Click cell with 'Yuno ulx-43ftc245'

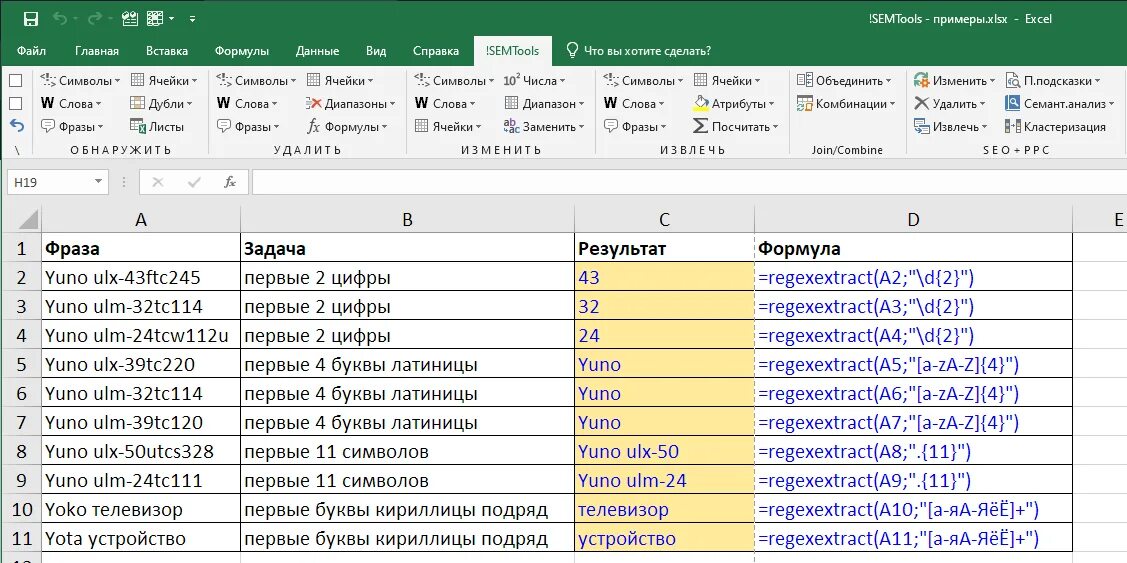[141, 278]
